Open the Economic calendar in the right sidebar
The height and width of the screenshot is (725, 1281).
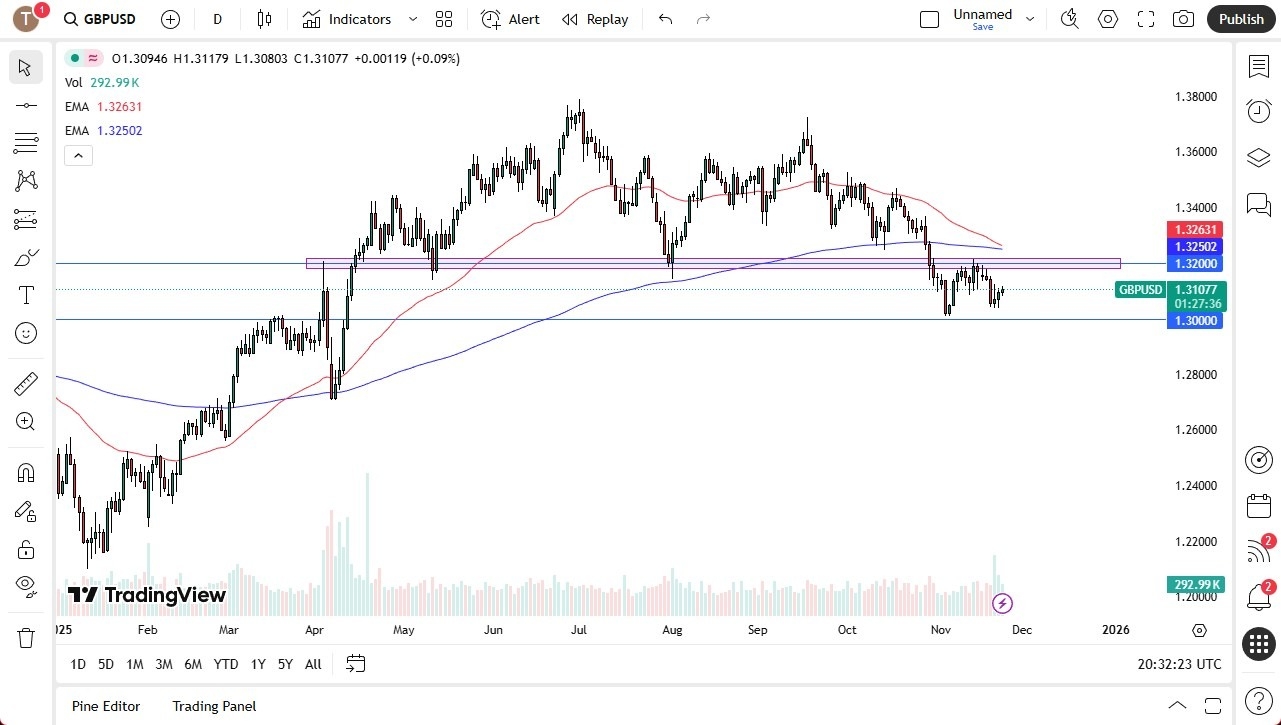point(1258,506)
